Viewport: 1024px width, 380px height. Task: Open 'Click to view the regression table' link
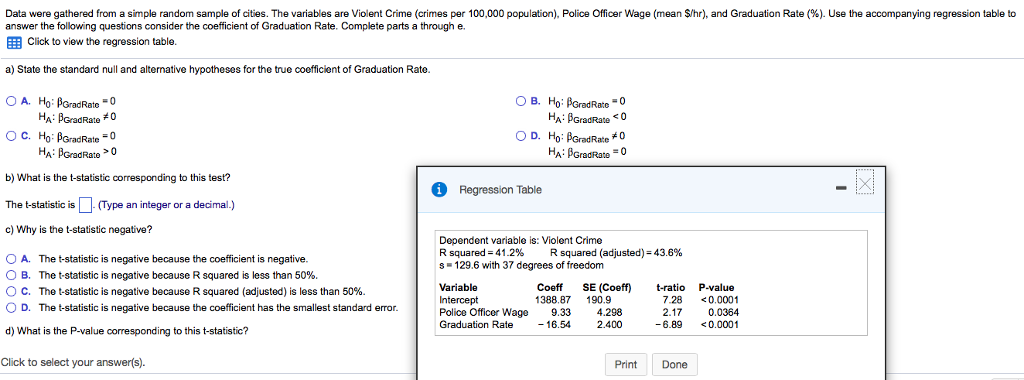click(101, 42)
